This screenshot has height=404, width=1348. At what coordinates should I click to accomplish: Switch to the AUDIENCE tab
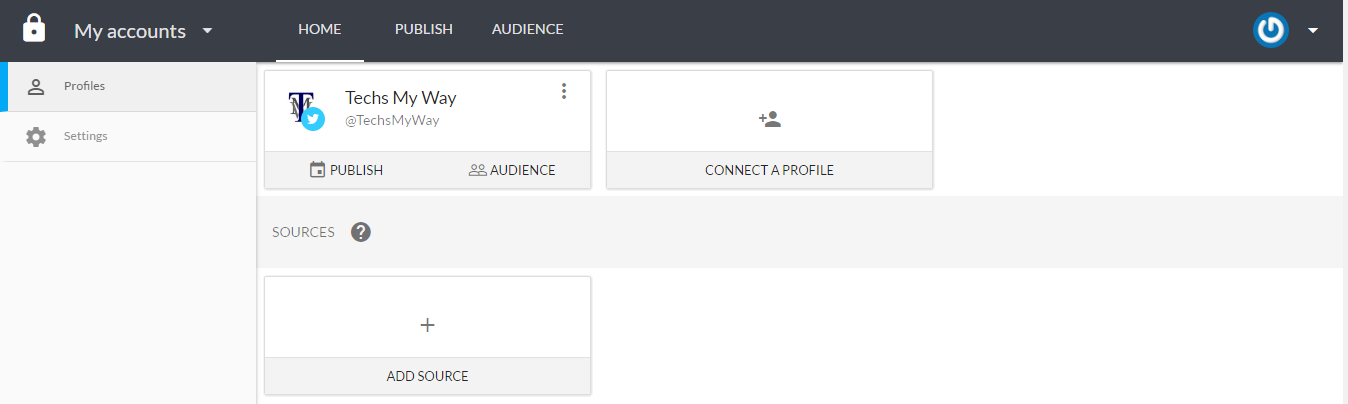[x=527, y=30]
